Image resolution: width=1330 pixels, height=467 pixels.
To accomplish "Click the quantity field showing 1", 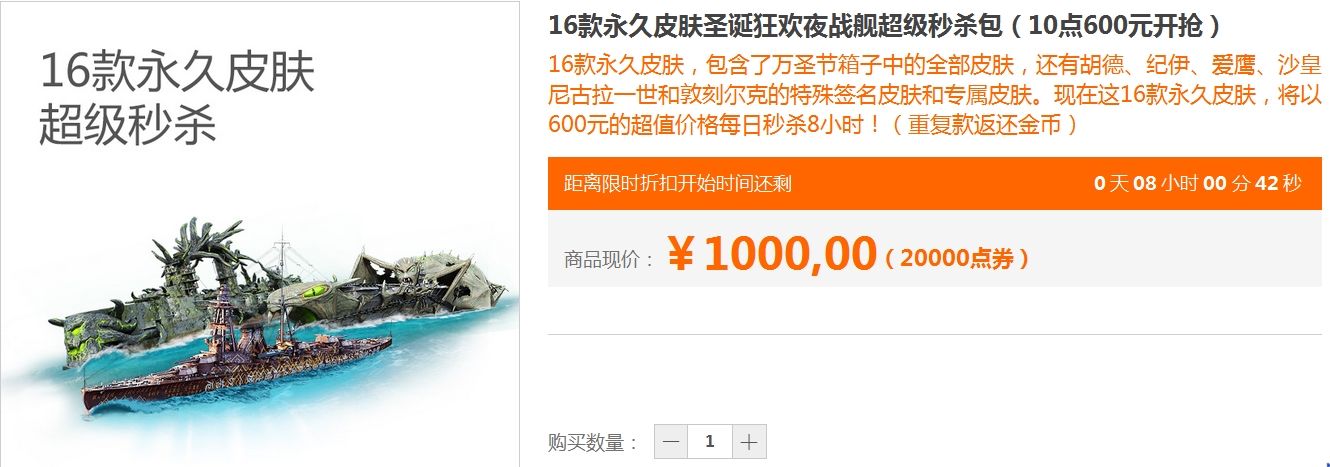I will (x=710, y=441).
